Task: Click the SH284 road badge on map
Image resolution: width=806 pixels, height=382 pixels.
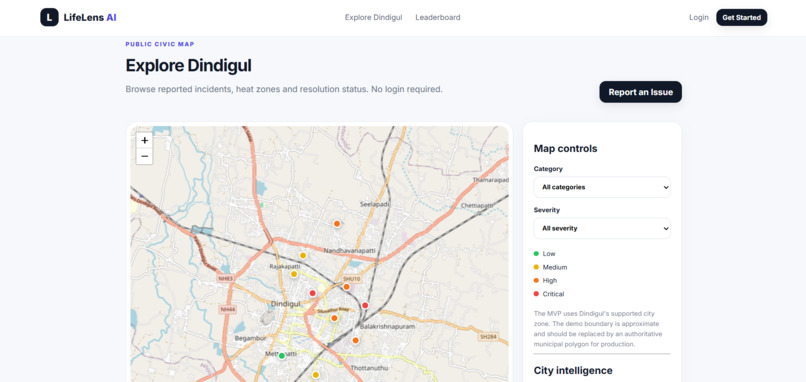Action: pyautogui.click(x=488, y=337)
